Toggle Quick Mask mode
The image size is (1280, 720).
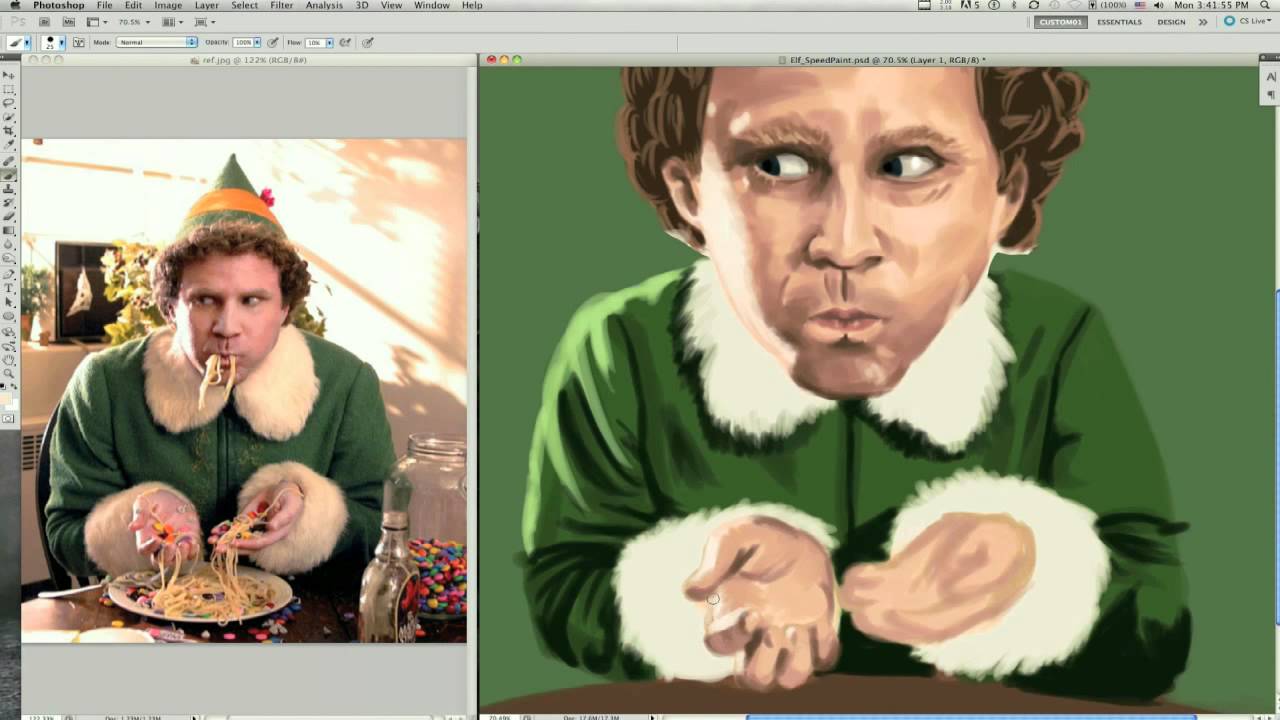coord(8,418)
